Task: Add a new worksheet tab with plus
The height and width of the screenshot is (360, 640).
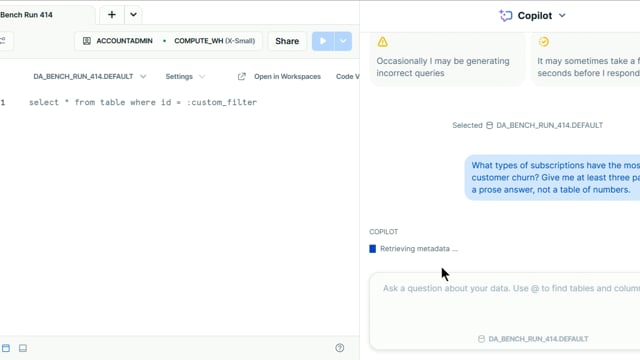Action: (111, 15)
